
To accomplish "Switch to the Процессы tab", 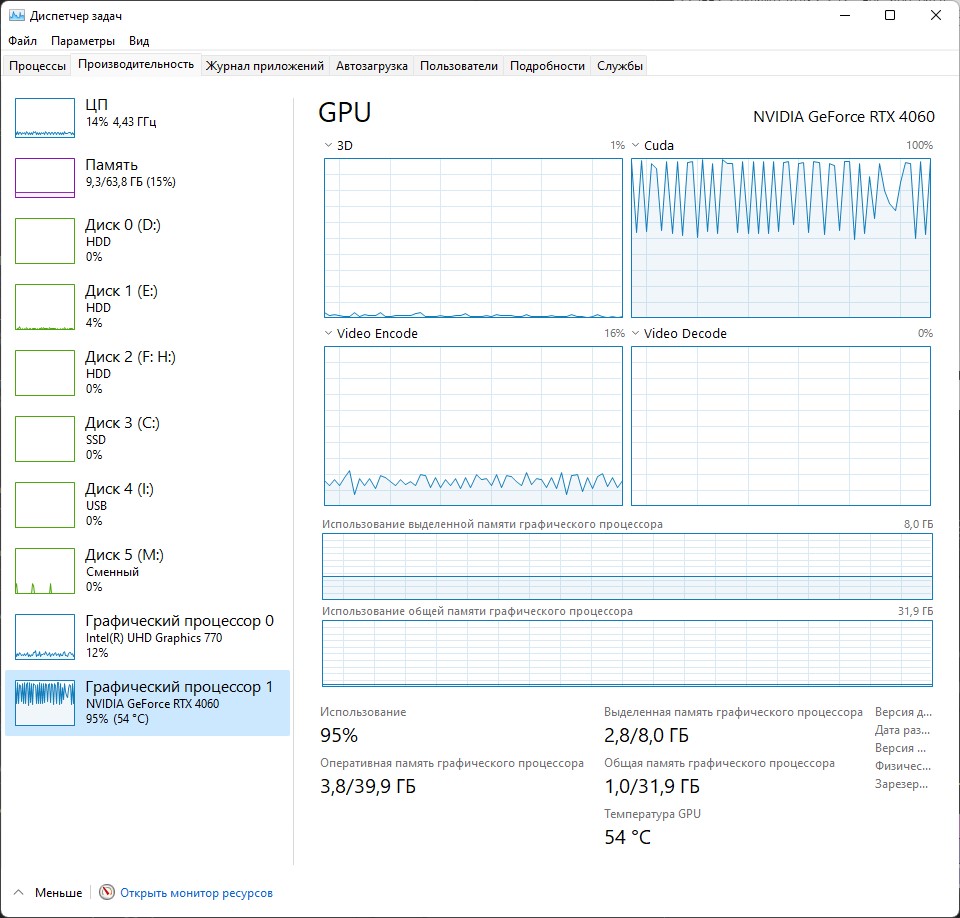I will 37,66.
